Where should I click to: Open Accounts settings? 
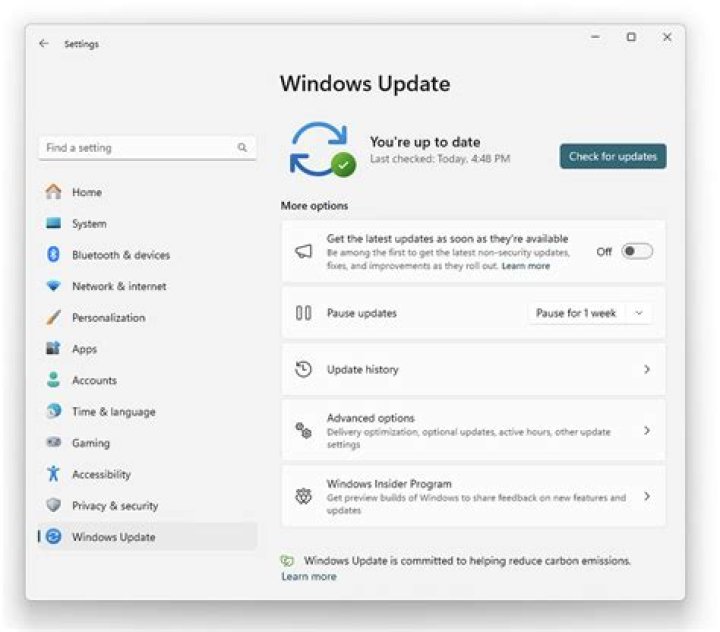147,380
